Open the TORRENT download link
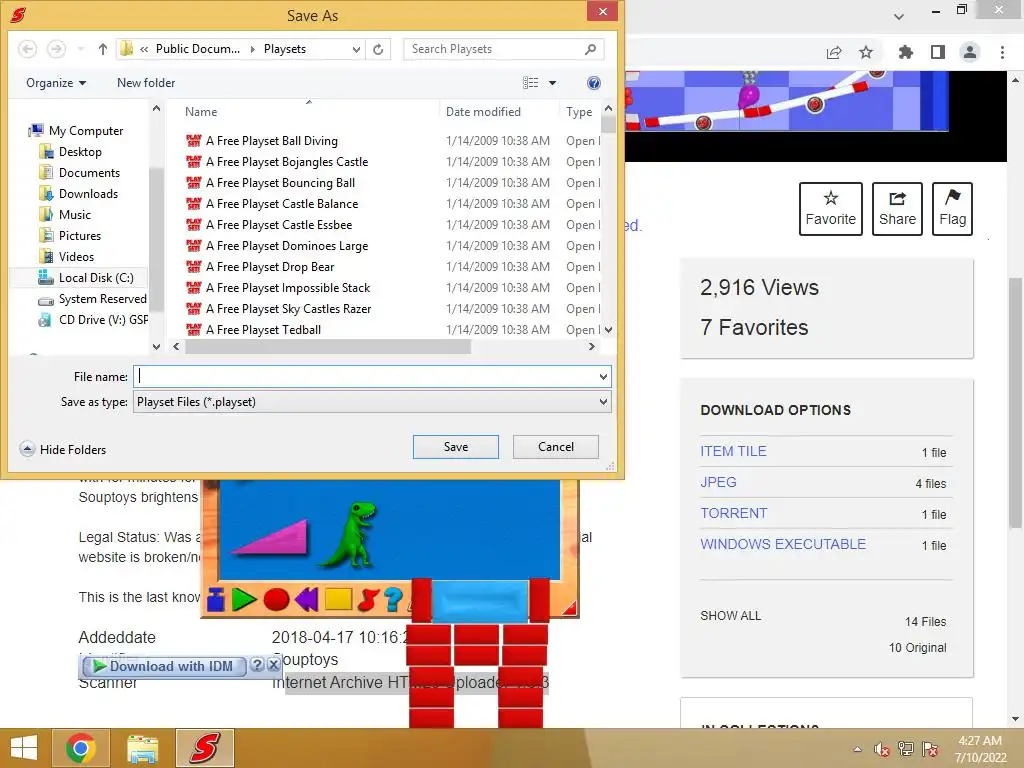 click(733, 513)
